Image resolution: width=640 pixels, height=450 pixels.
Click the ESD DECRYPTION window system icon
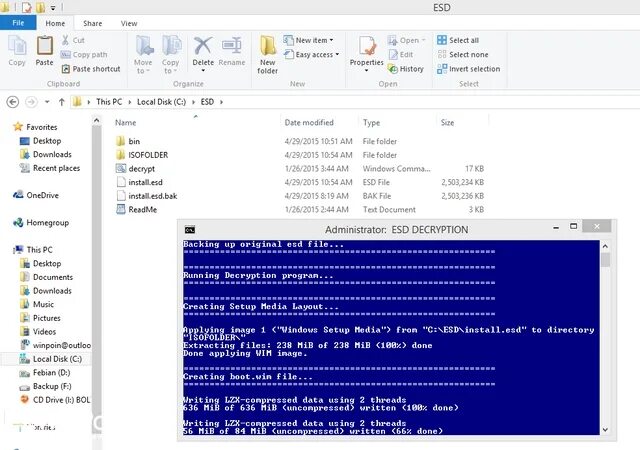[x=189, y=229]
